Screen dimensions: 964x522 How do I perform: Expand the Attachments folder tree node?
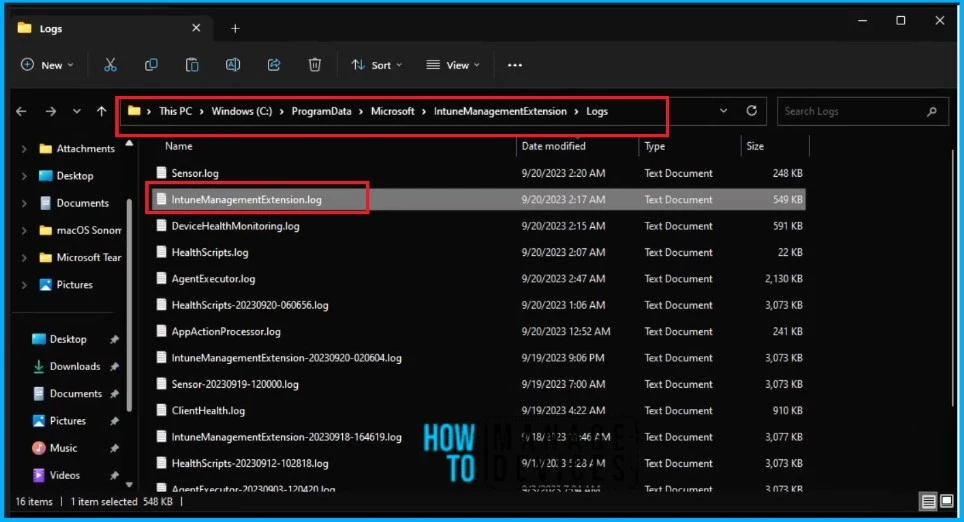point(24,149)
